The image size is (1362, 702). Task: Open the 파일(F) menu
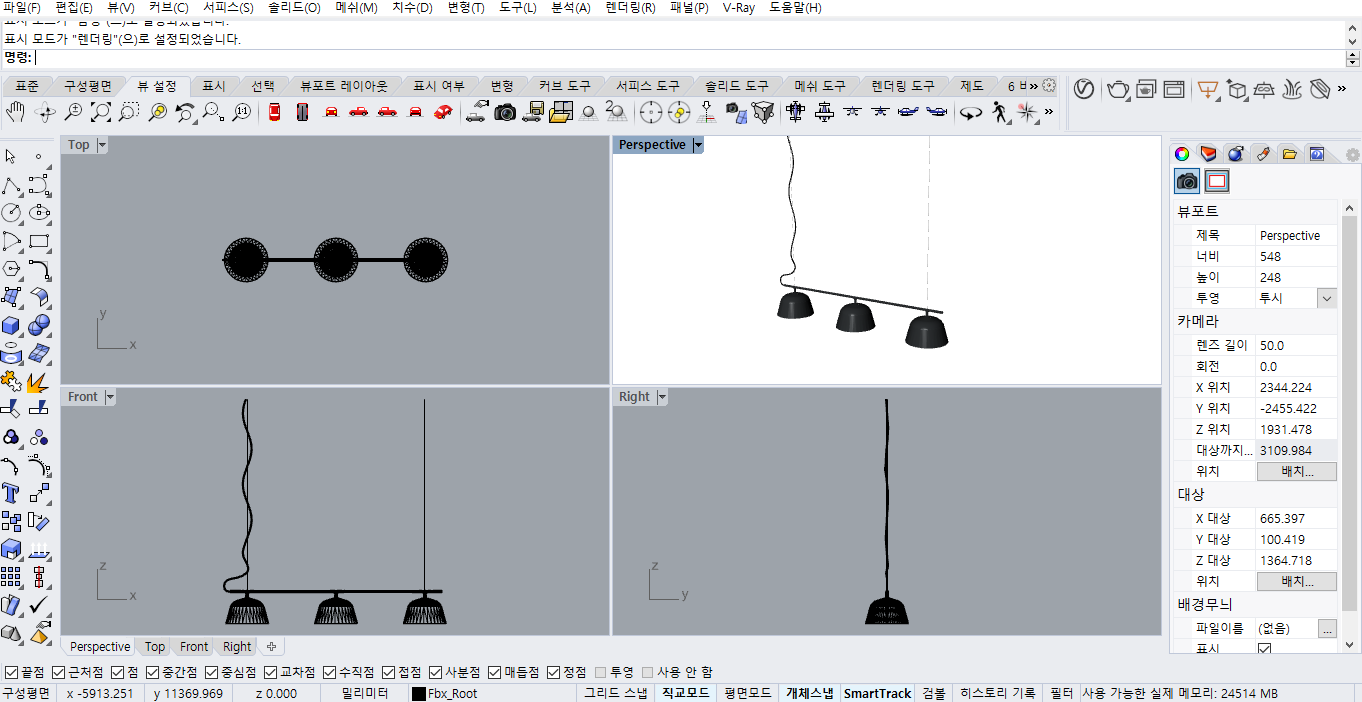coord(22,7)
